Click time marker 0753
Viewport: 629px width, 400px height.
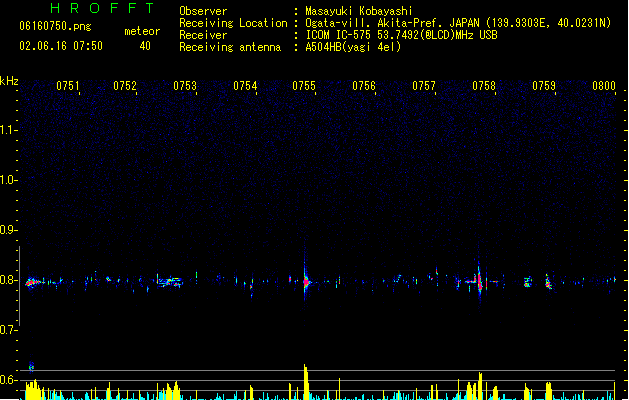tap(185, 86)
